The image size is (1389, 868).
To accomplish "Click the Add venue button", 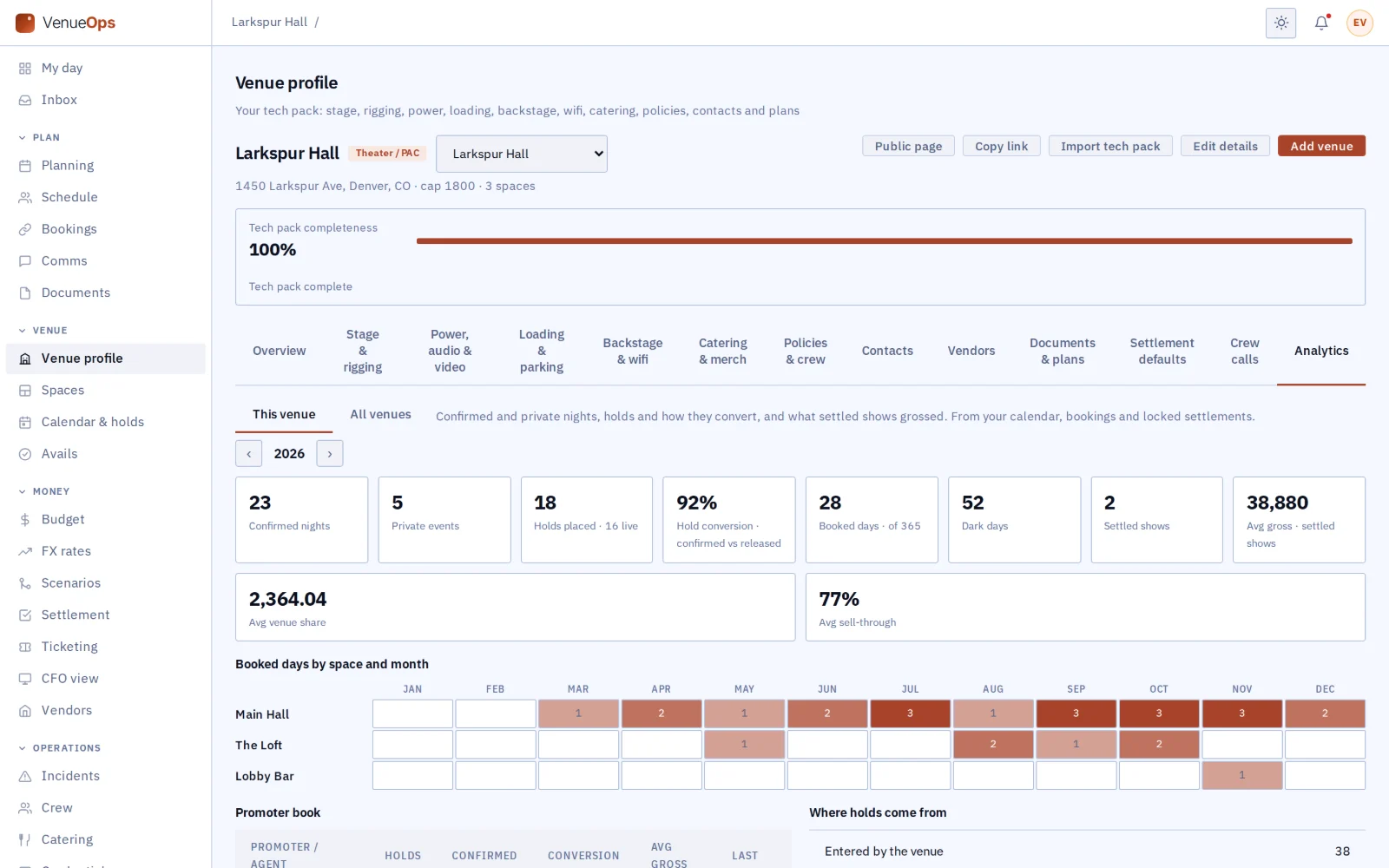I will click(x=1321, y=146).
